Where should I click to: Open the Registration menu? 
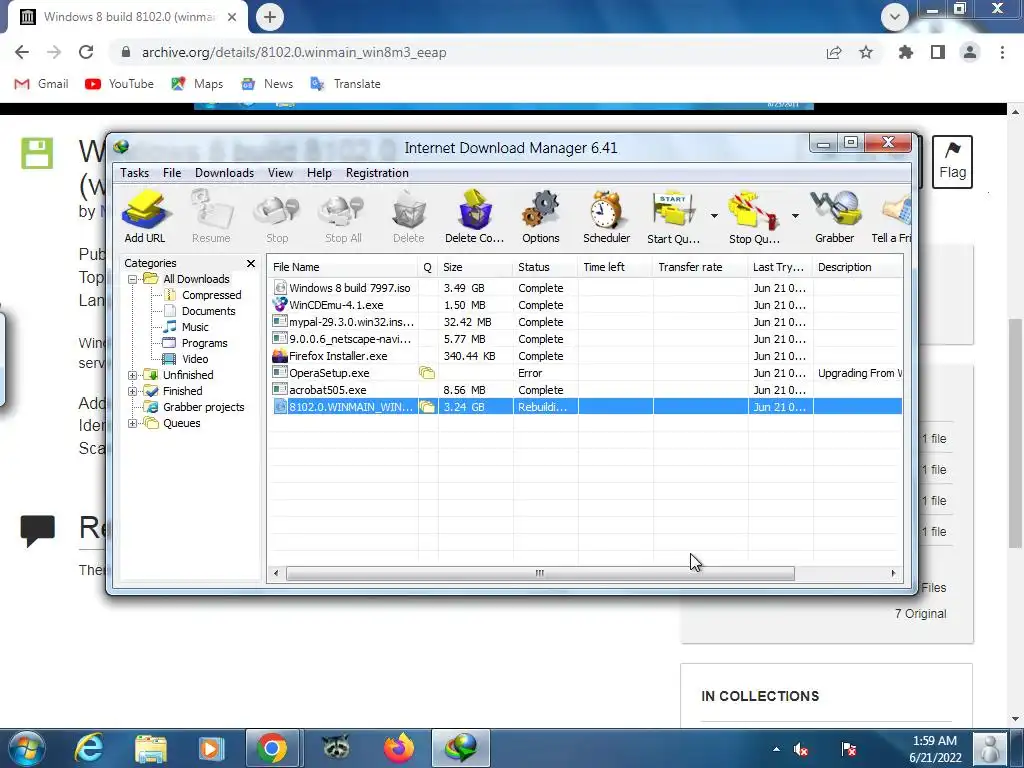pyautogui.click(x=377, y=173)
